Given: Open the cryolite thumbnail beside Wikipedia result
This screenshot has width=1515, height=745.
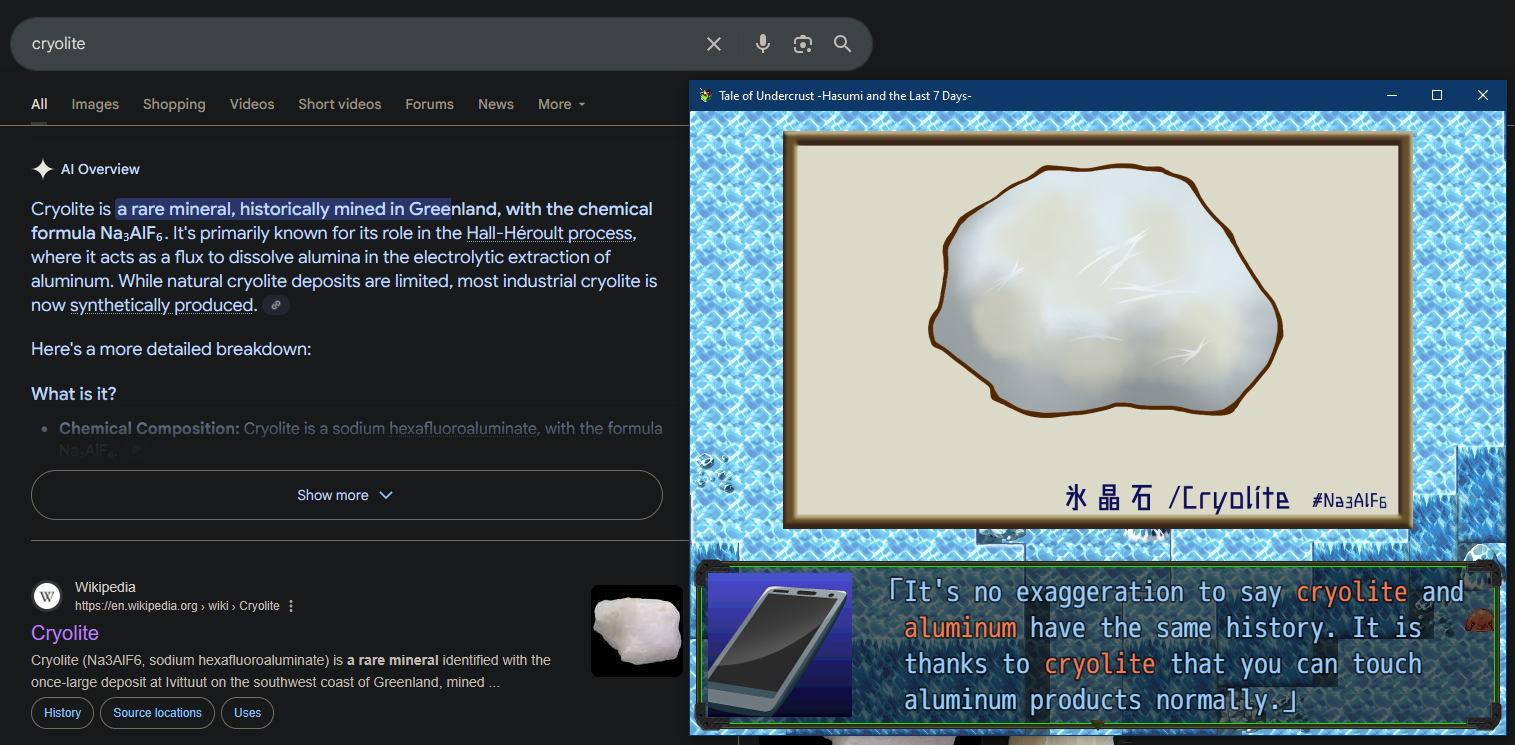Looking at the screenshot, I should click(637, 631).
